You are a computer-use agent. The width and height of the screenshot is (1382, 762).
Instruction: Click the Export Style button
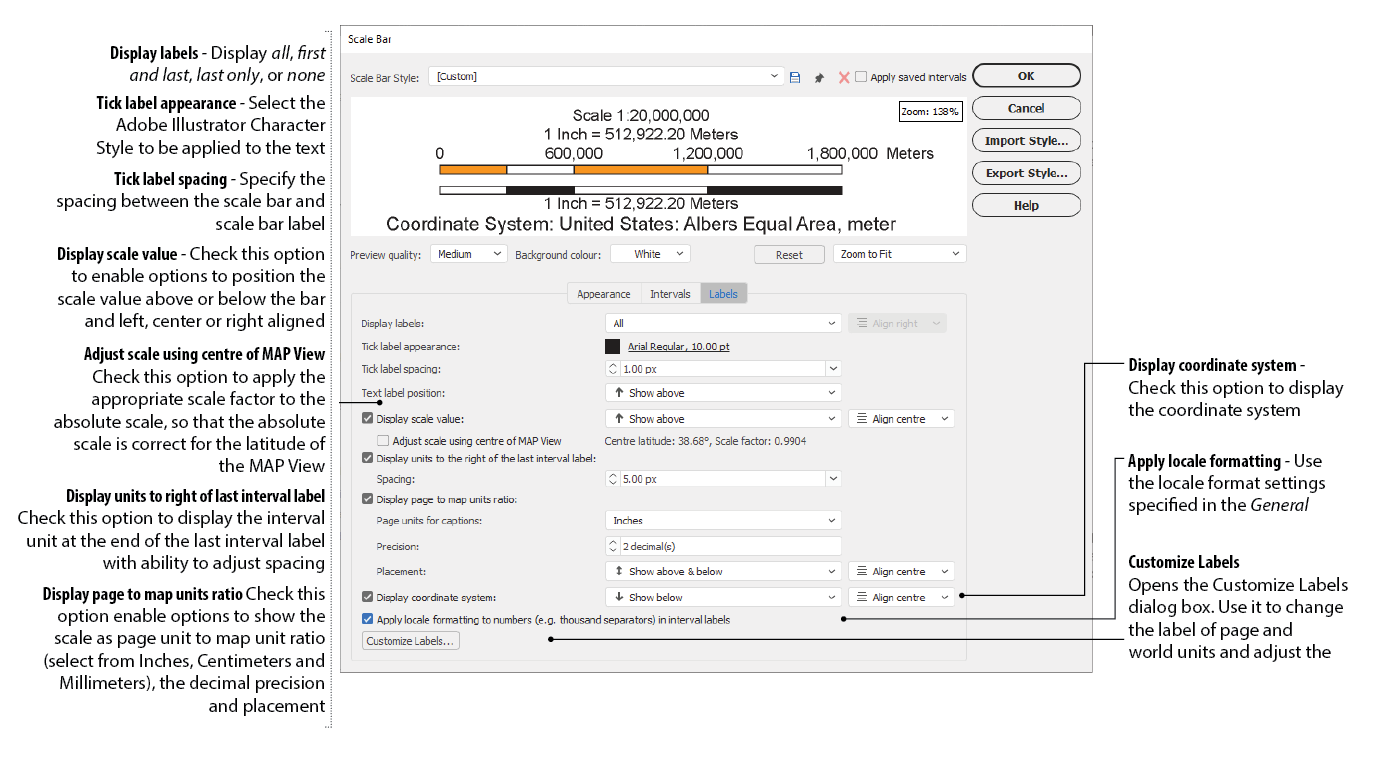pyautogui.click(x=1026, y=173)
